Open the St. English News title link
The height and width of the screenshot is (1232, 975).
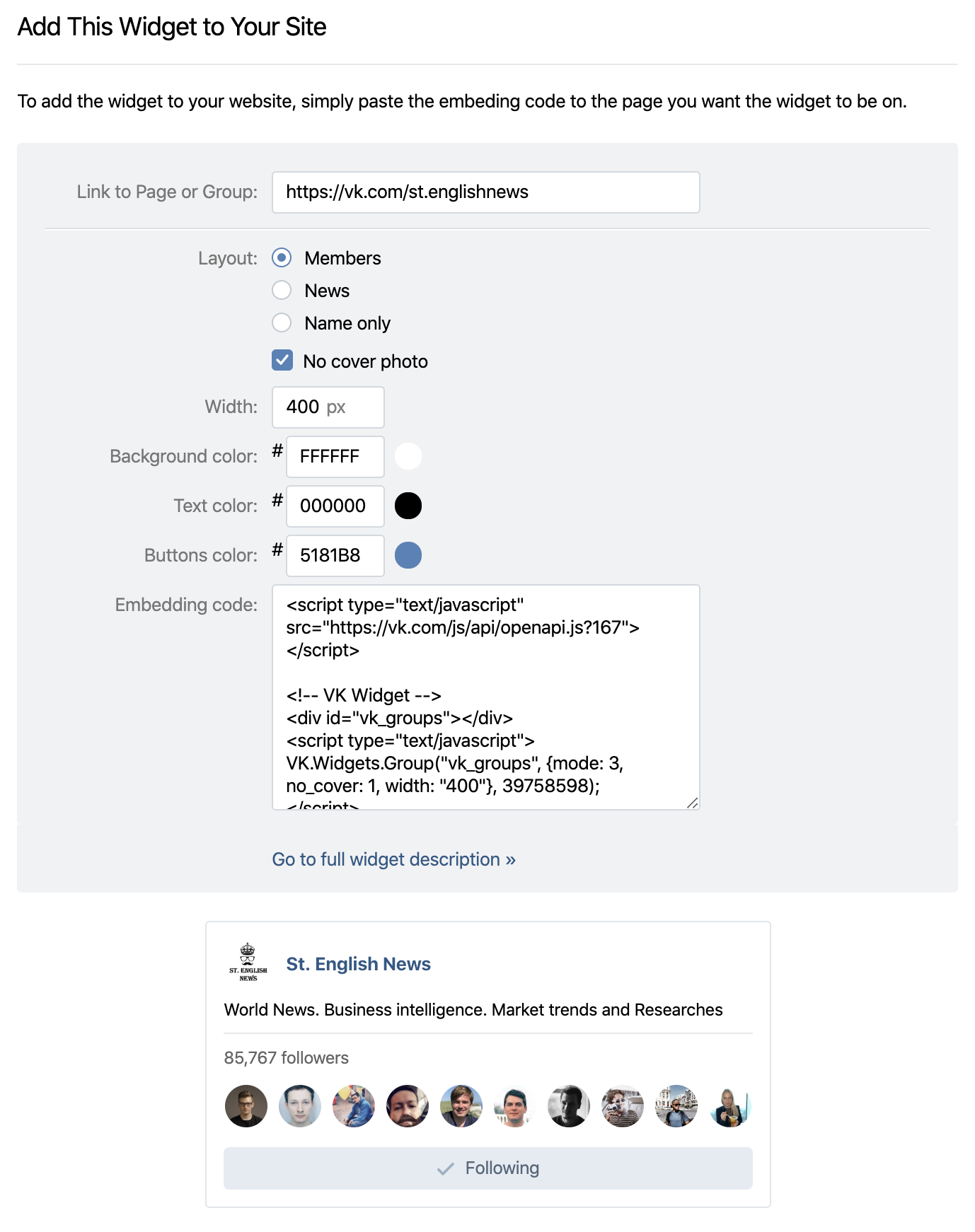[358, 964]
